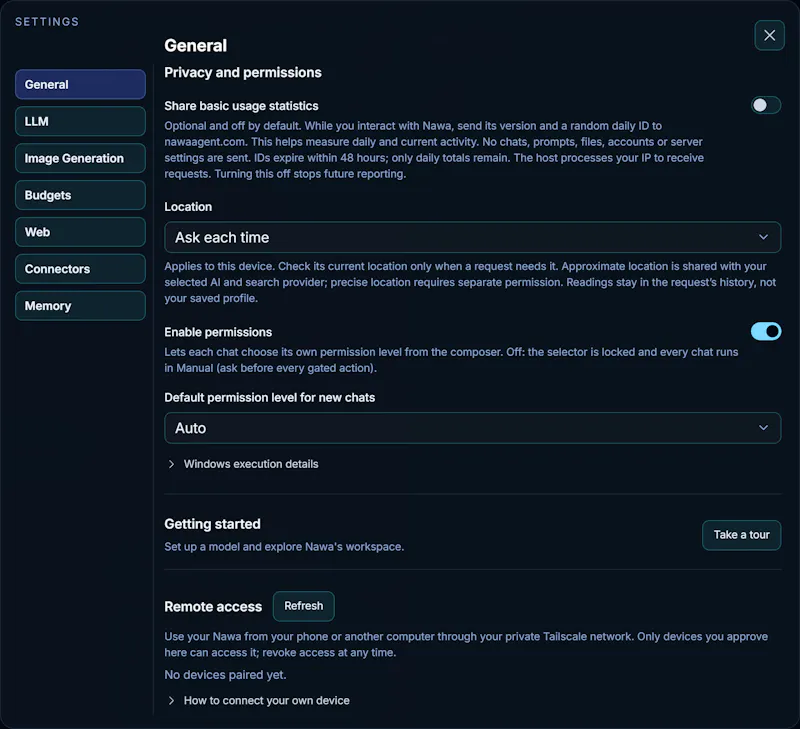Open Default permission level dropdown
800x729 pixels.
coord(472,428)
